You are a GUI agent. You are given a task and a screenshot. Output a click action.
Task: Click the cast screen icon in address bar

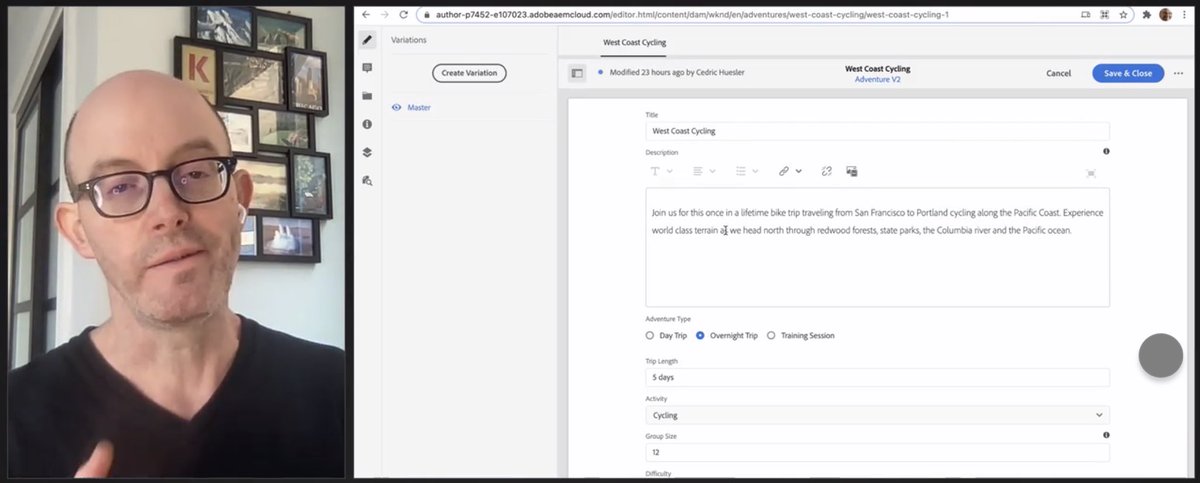1086,15
